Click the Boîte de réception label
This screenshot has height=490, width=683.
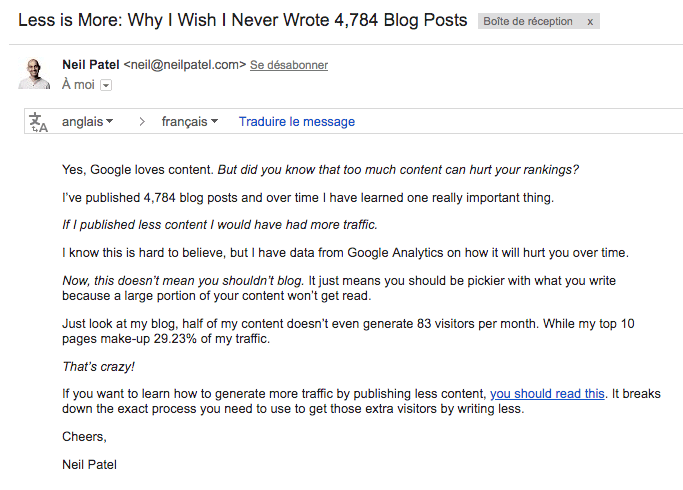coord(527,21)
